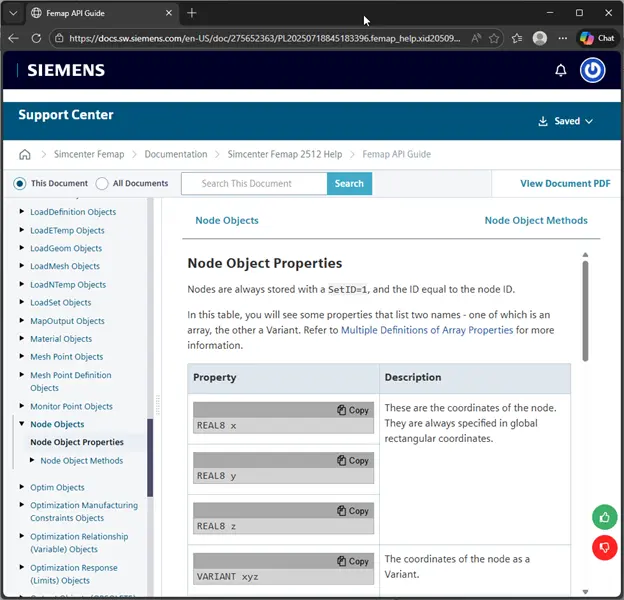Click thumbs up feedback button
The image size is (624, 600).
tap(604, 517)
